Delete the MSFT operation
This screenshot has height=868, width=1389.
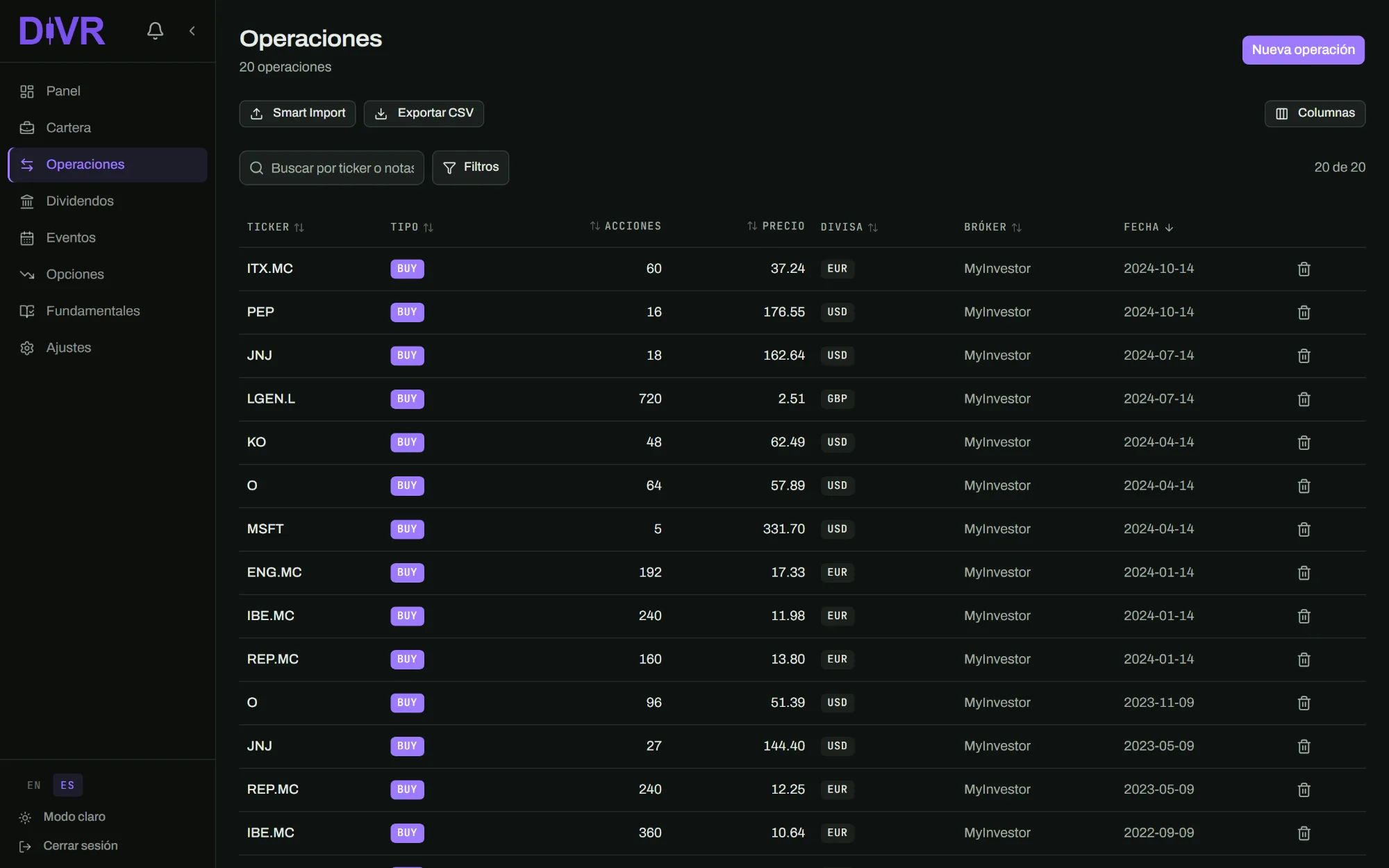tap(1304, 529)
